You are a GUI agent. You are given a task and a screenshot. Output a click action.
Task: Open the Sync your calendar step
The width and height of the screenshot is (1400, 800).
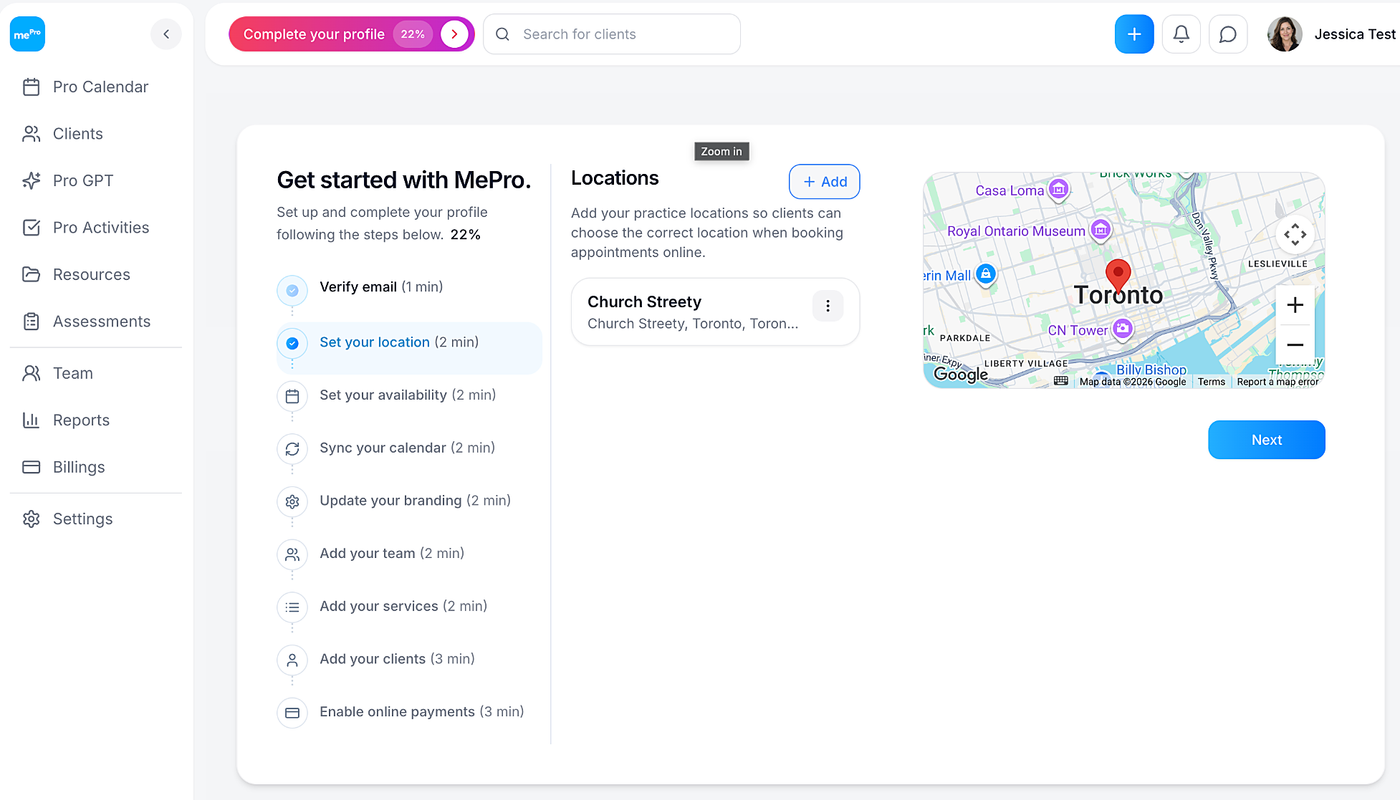click(x=409, y=449)
